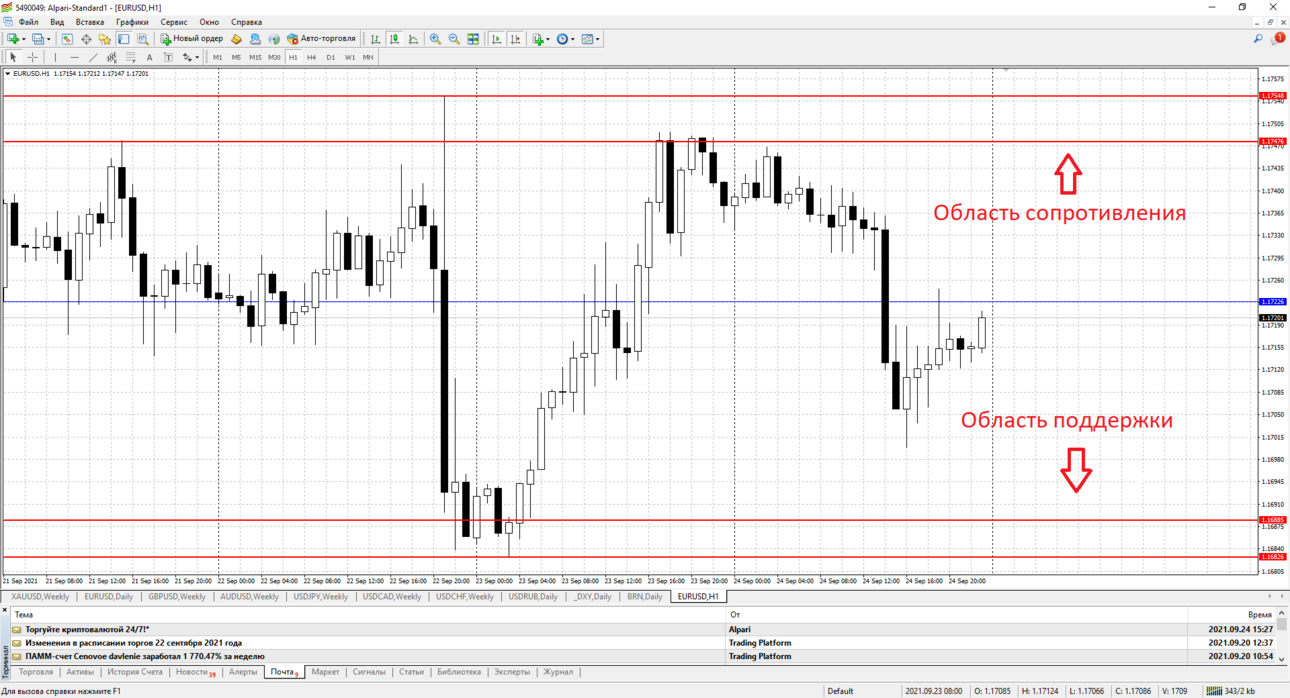Click the 1.17226 blue line price label
This screenshot has width=1290, height=698.
click(1272, 301)
